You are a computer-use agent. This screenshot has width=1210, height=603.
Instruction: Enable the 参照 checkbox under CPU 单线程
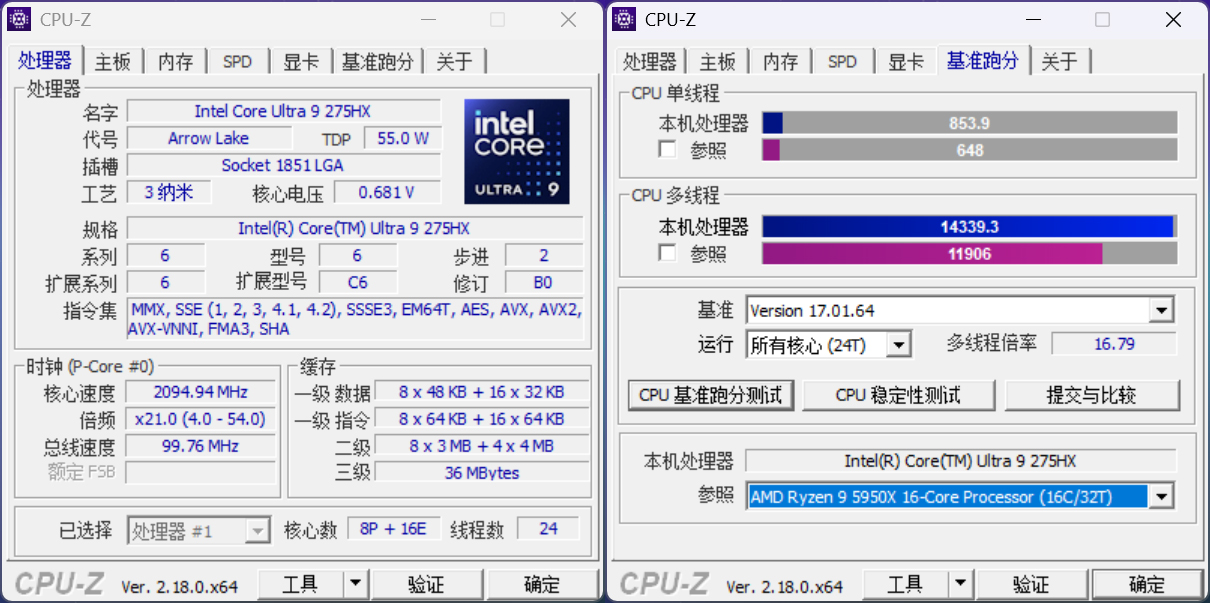click(667, 150)
